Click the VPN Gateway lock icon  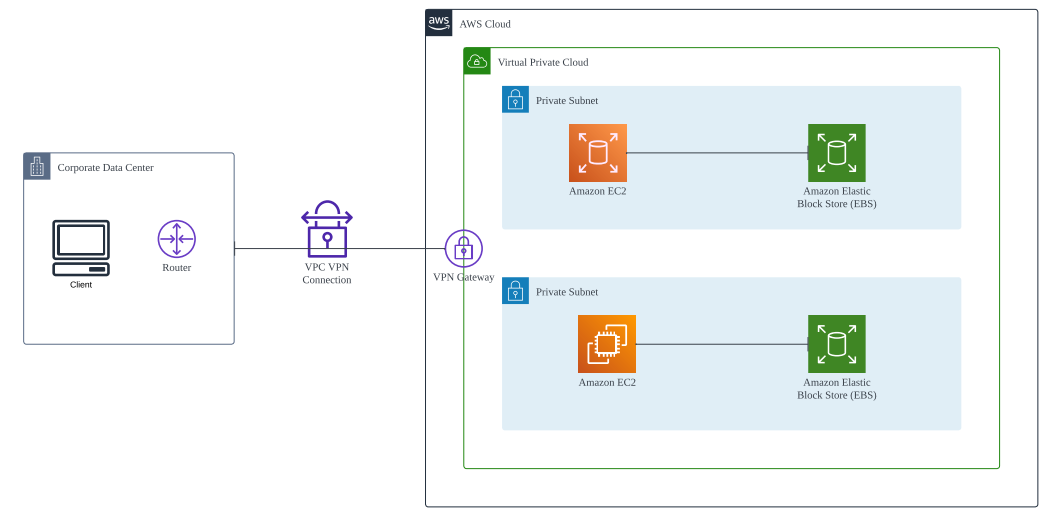[464, 249]
